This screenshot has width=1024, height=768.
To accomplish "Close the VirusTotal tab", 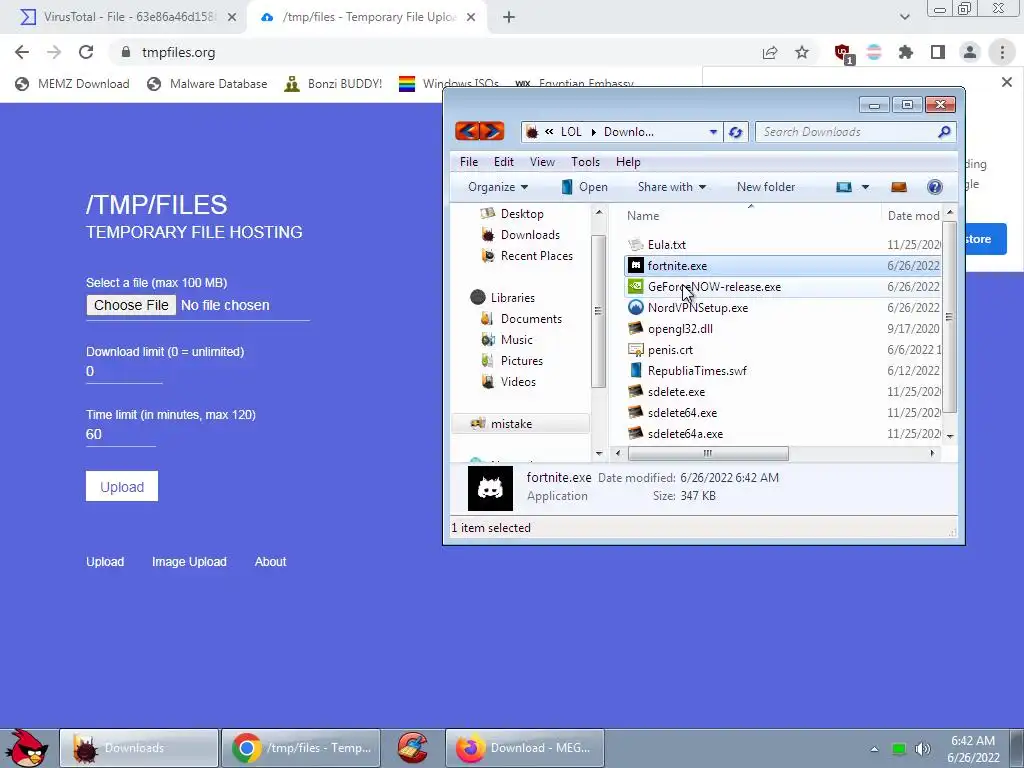I will (x=231, y=17).
